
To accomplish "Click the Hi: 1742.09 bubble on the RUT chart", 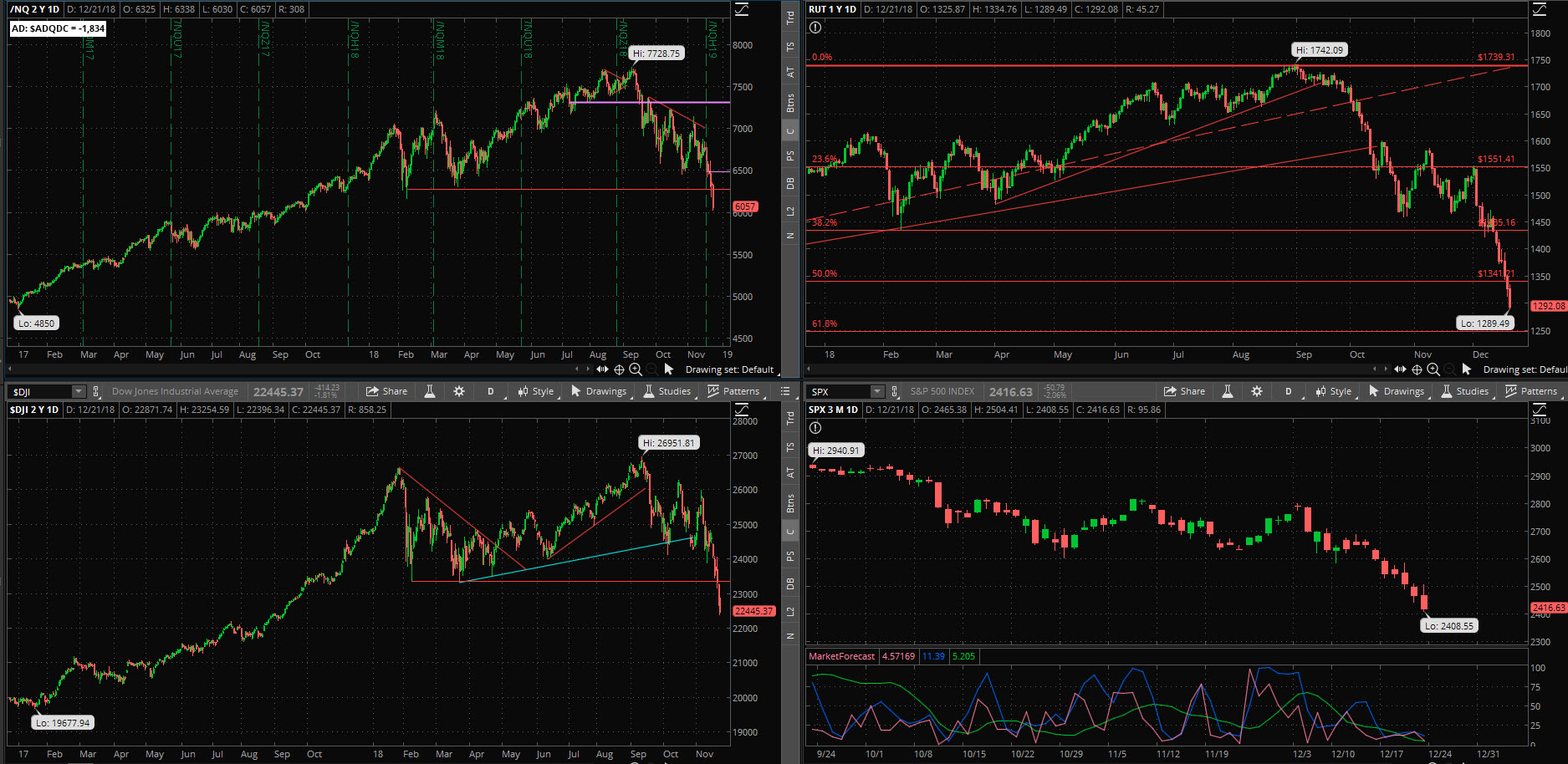I will 1320,50.
